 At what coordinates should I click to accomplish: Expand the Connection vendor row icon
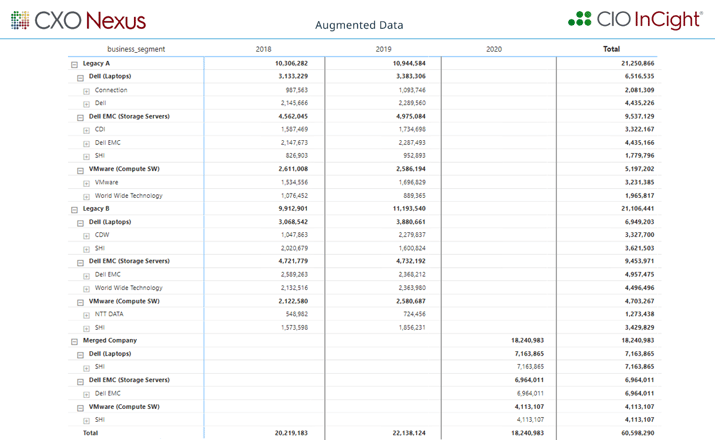[87, 91]
